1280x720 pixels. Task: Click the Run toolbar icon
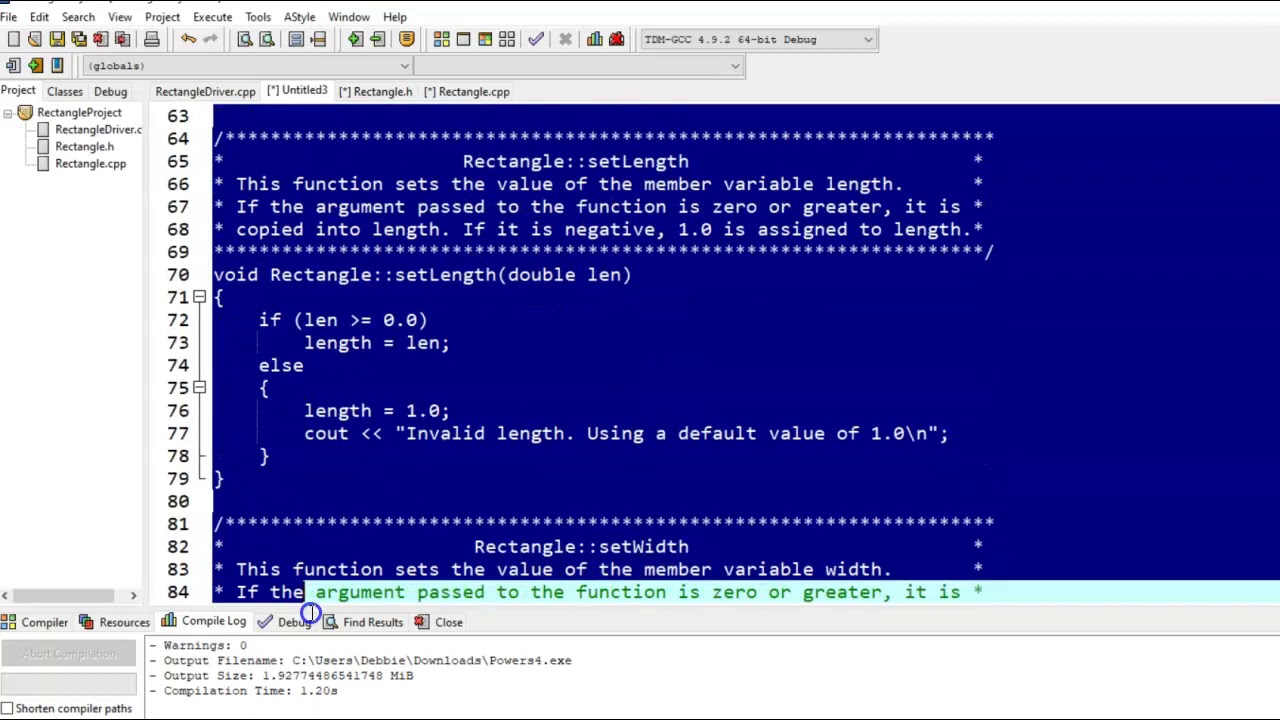click(x=463, y=39)
